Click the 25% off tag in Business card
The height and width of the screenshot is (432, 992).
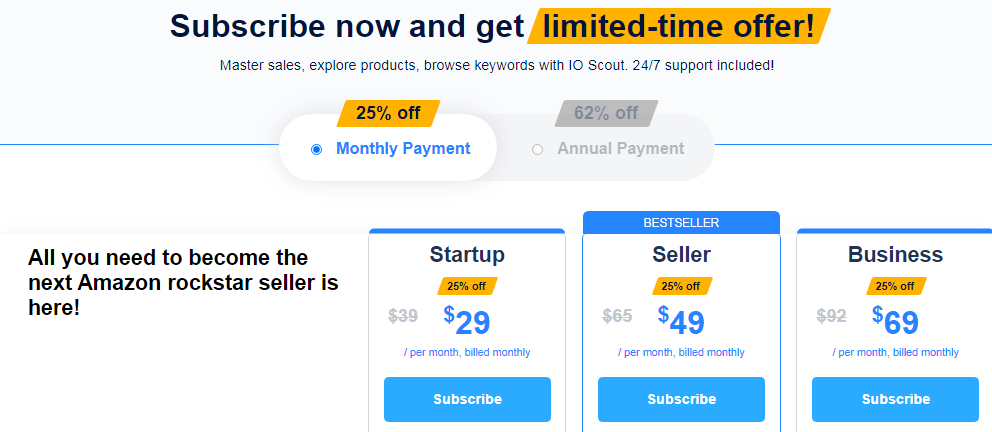895,286
